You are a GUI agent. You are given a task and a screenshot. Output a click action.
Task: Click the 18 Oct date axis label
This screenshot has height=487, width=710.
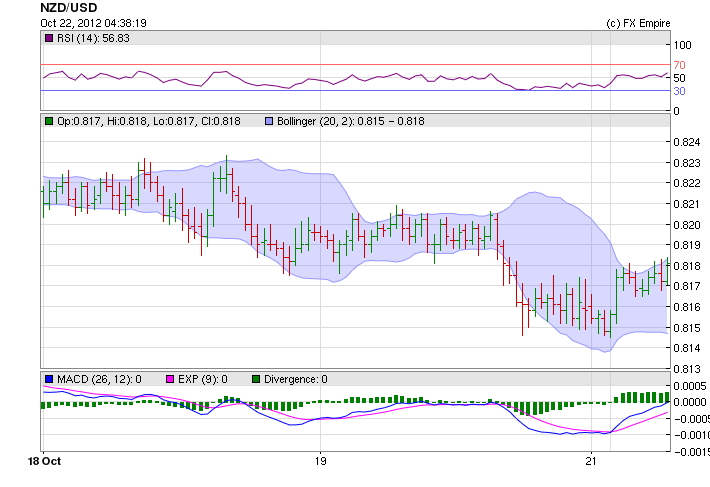(x=44, y=461)
